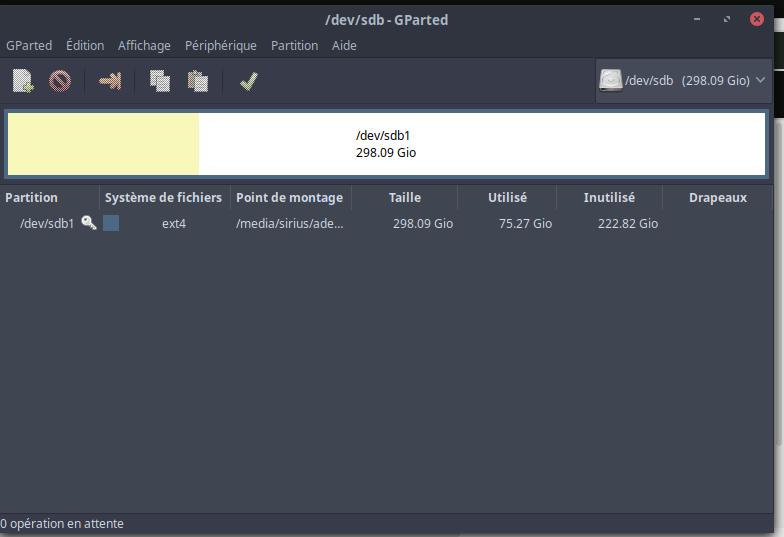This screenshot has height=537, width=784.
Task: Open the Aide menu
Action: click(x=344, y=45)
